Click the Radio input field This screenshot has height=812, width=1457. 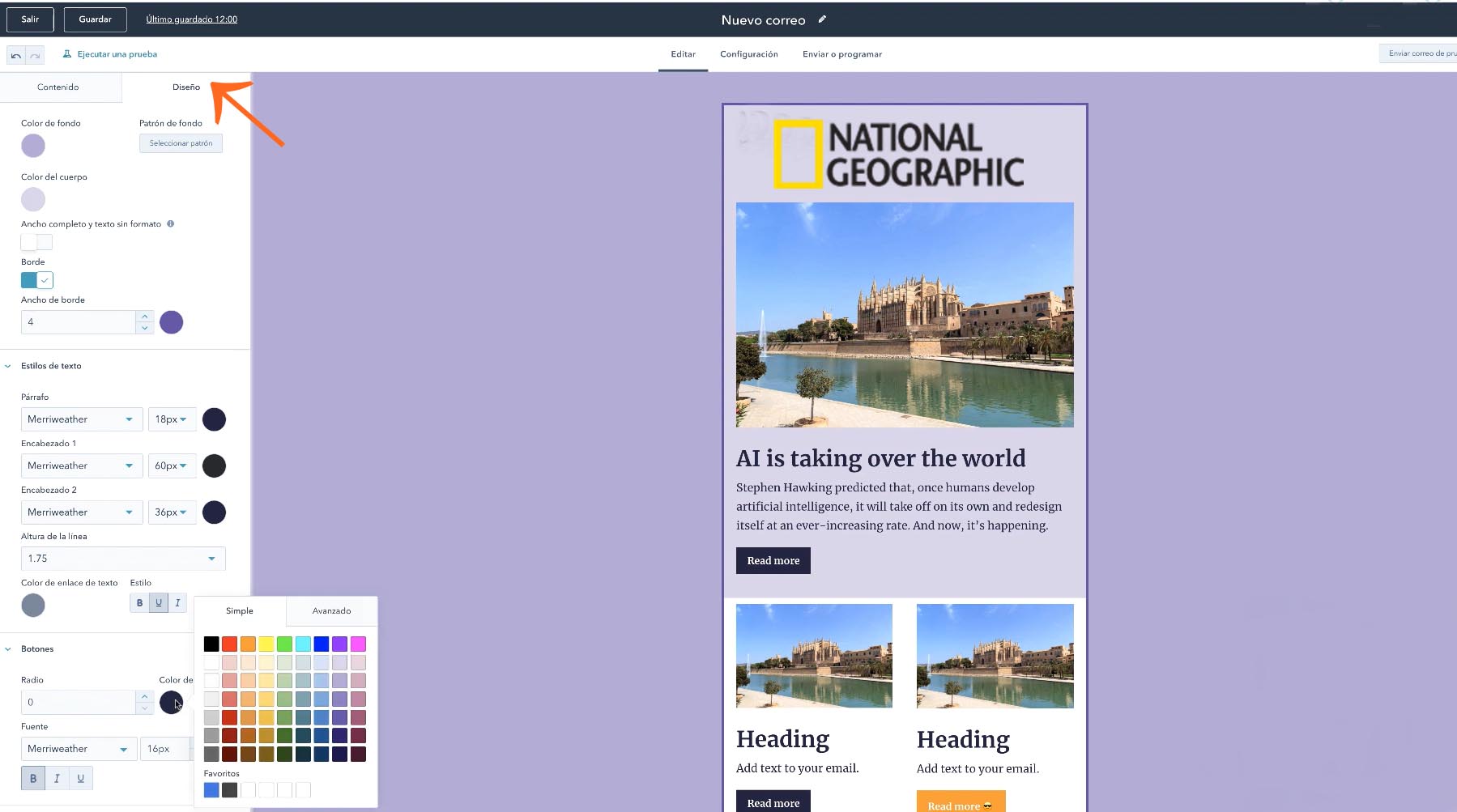tap(79, 703)
